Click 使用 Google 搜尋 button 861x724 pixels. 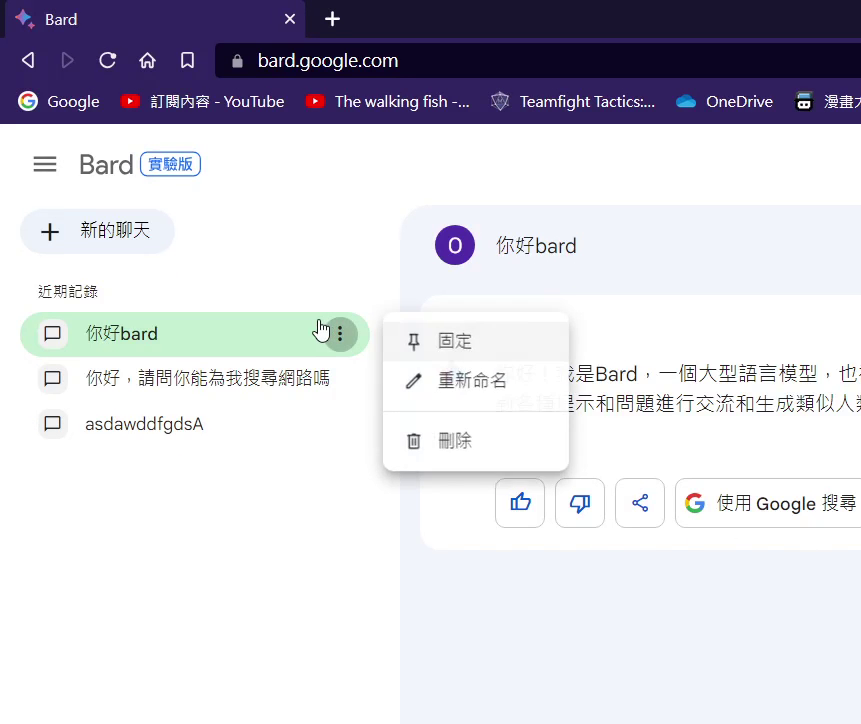pos(769,503)
